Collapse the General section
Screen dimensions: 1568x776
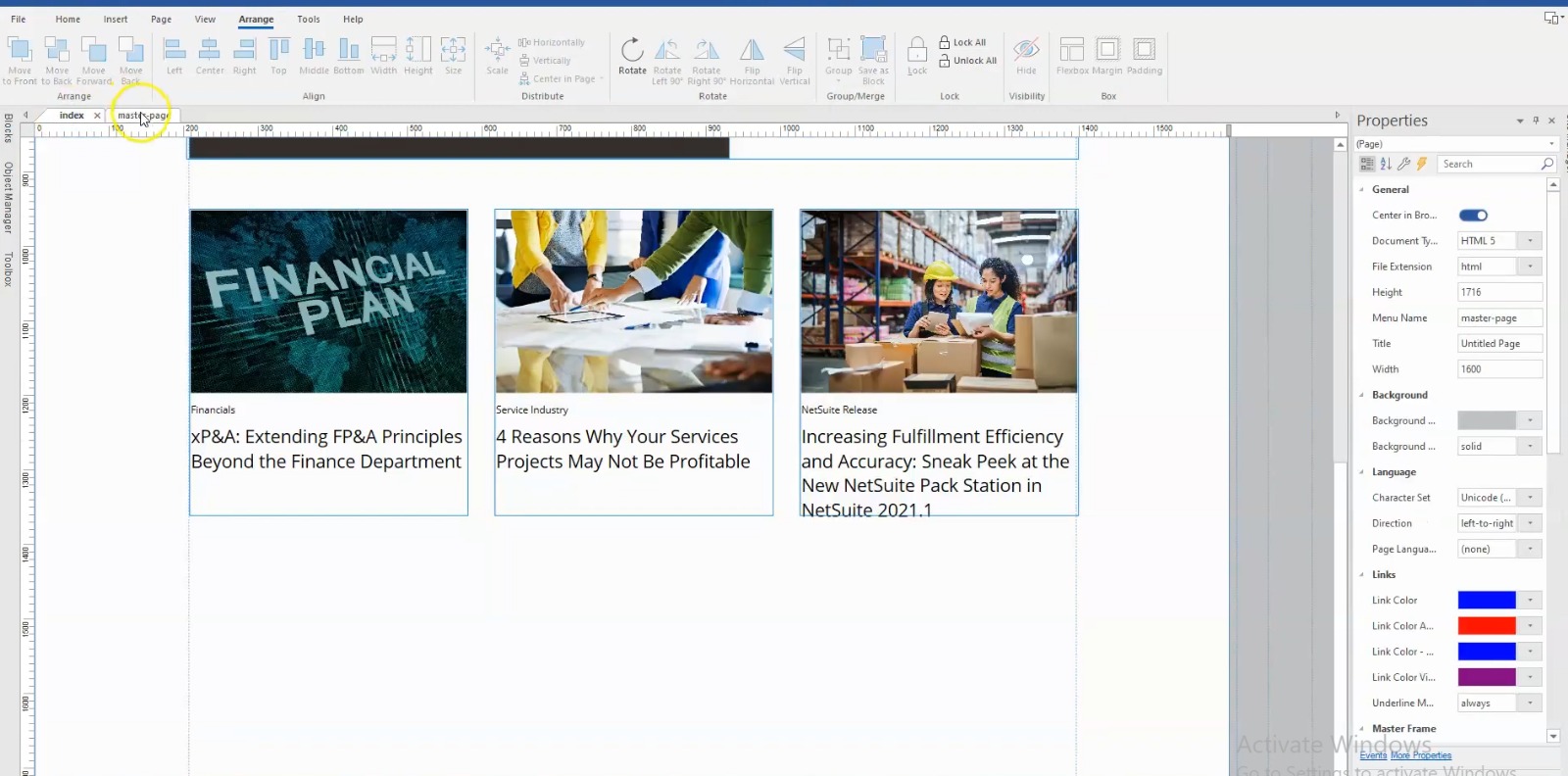[x=1361, y=189]
